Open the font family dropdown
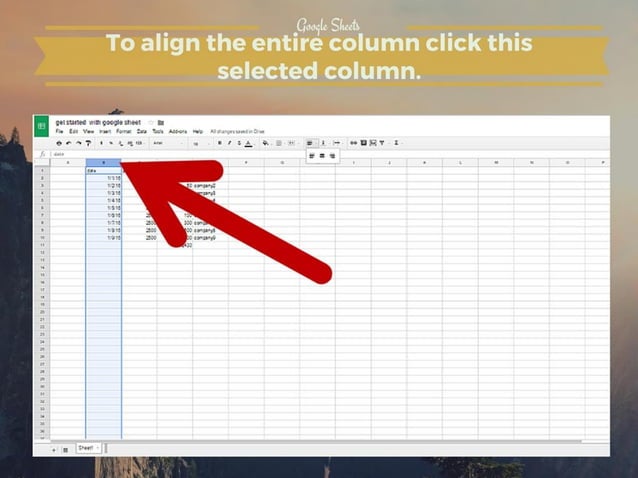This screenshot has height=478, width=638. tap(168, 143)
